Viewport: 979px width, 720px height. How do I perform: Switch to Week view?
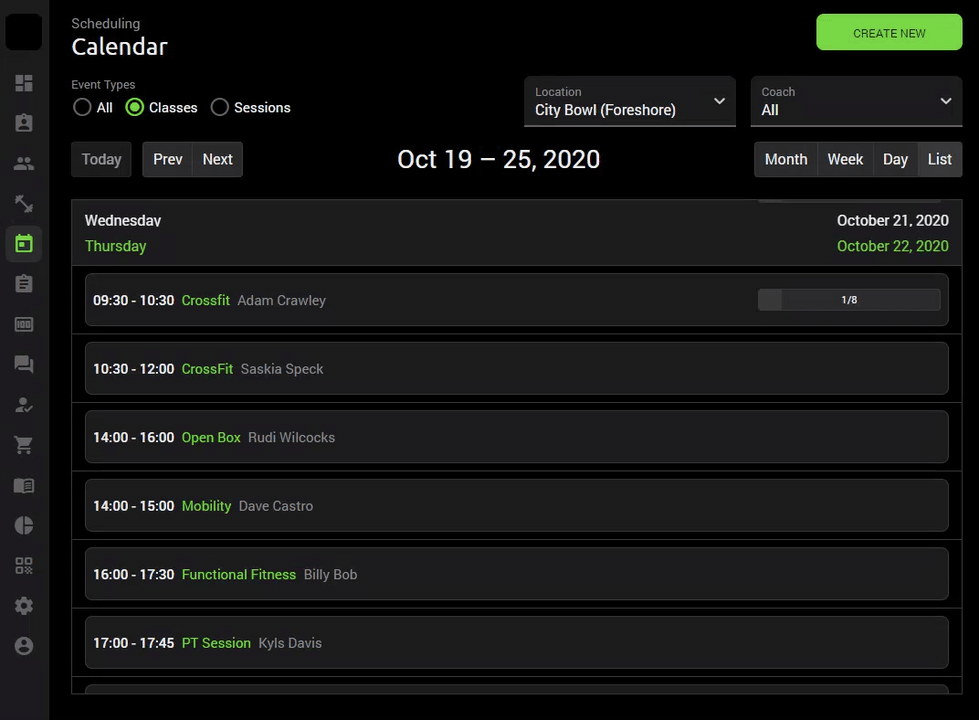point(845,159)
